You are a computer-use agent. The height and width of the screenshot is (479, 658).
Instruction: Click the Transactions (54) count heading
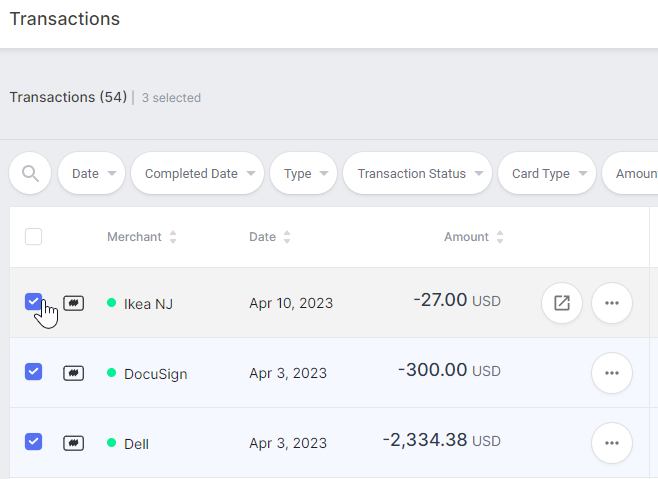68,97
